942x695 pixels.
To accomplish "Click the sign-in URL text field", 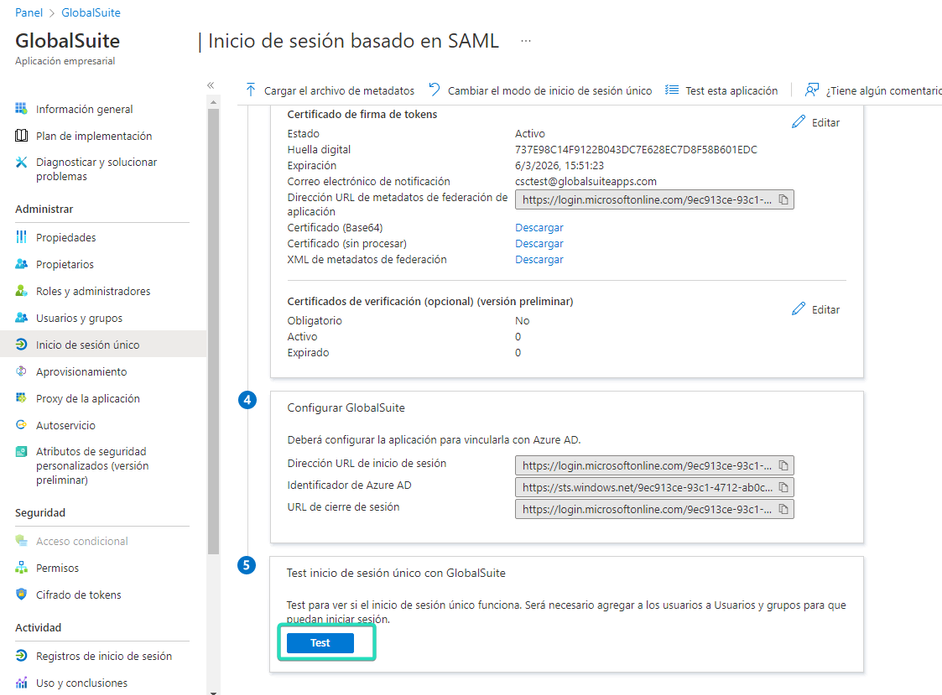I will pyautogui.click(x=646, y=465).
